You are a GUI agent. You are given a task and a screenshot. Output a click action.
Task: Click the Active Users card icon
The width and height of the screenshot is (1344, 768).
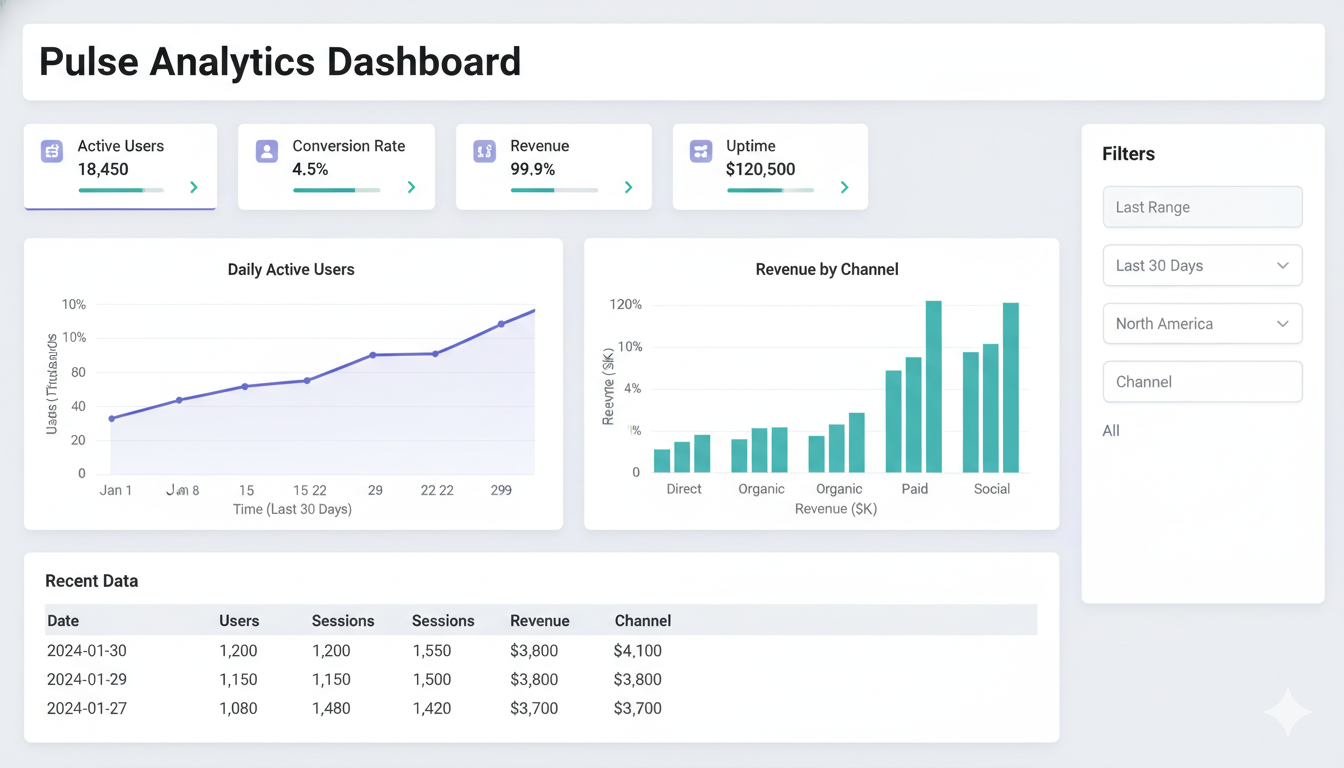pos(52,151)
